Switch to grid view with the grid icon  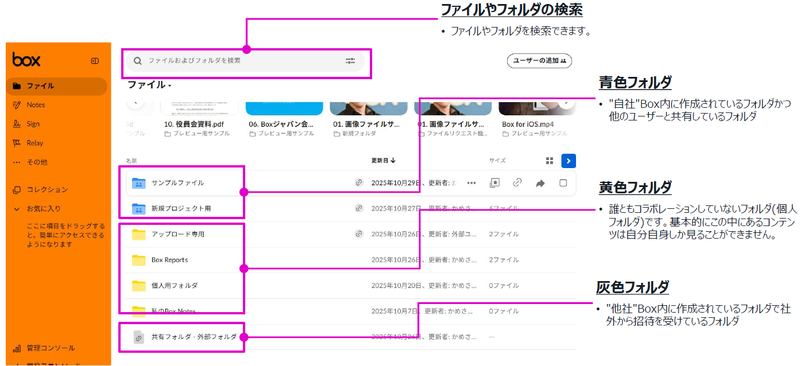point(549,161)
